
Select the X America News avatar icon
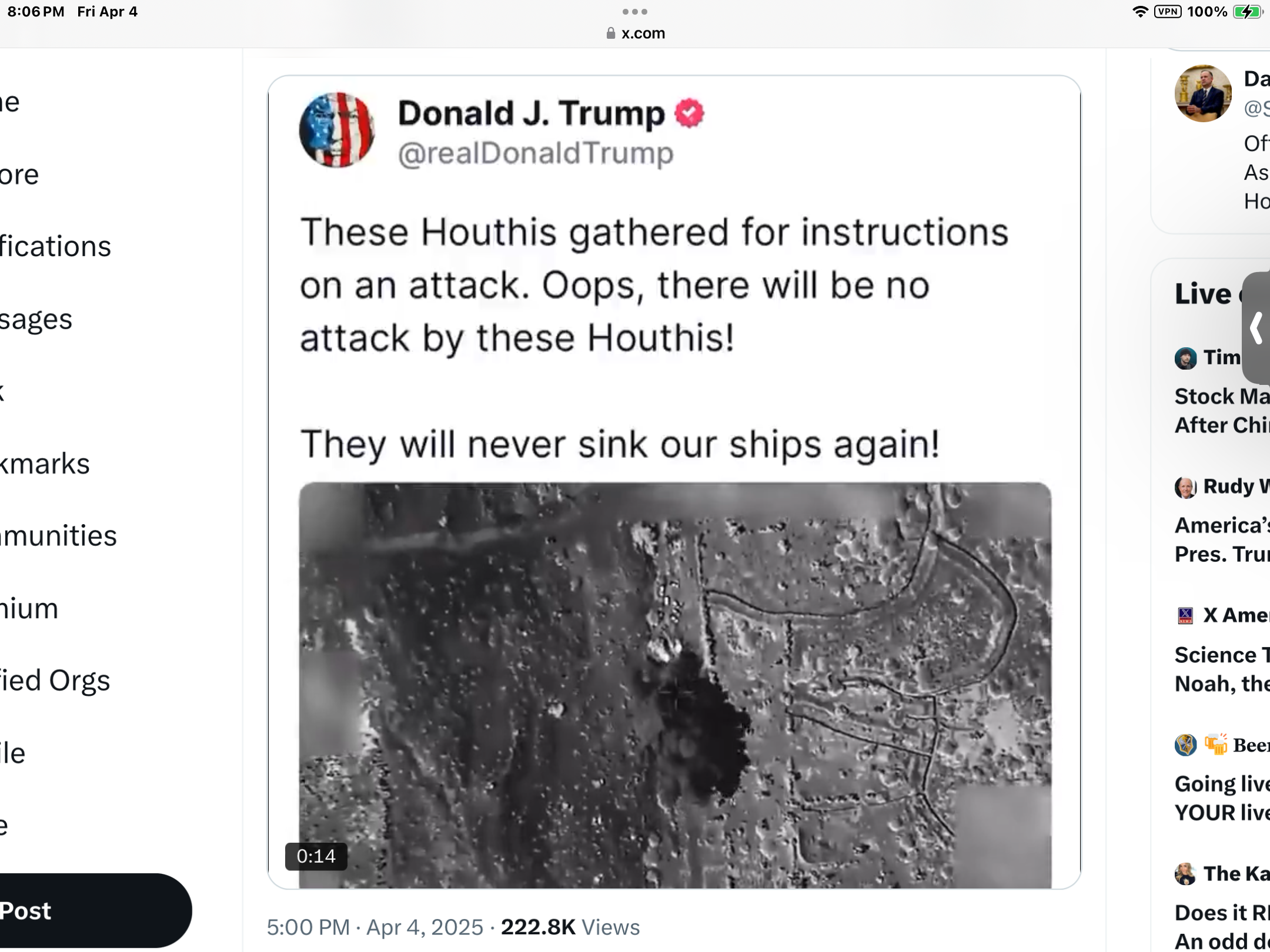[x=1185, y=616]
